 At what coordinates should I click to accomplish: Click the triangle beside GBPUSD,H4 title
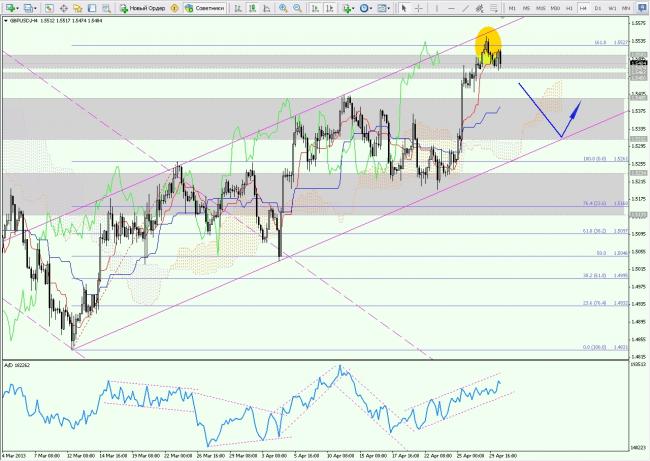pos(5,20)
